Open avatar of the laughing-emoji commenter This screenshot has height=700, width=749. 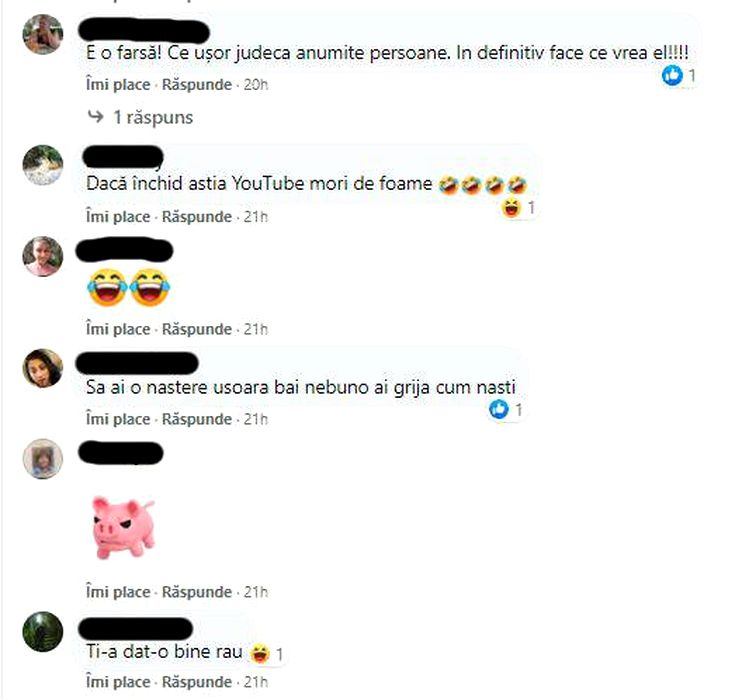(43, 256)
